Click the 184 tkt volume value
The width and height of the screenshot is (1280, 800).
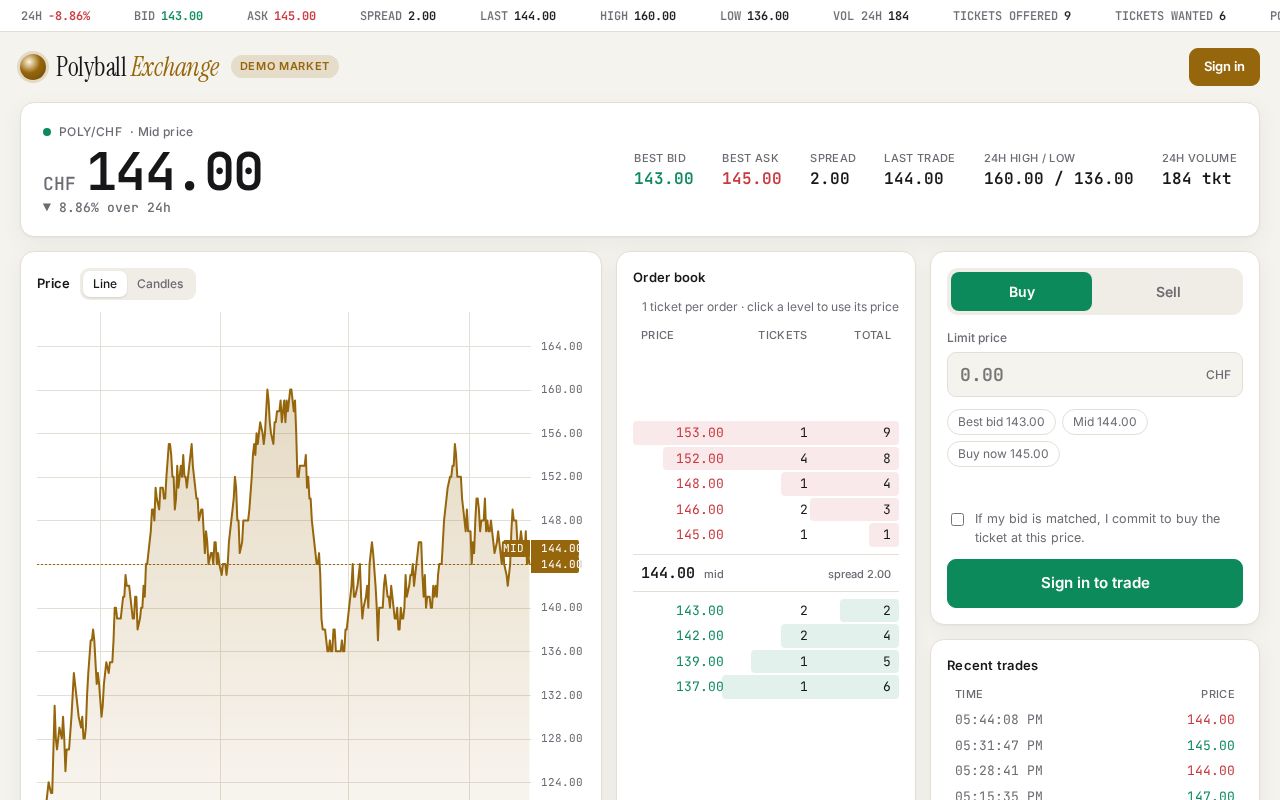1197,179
